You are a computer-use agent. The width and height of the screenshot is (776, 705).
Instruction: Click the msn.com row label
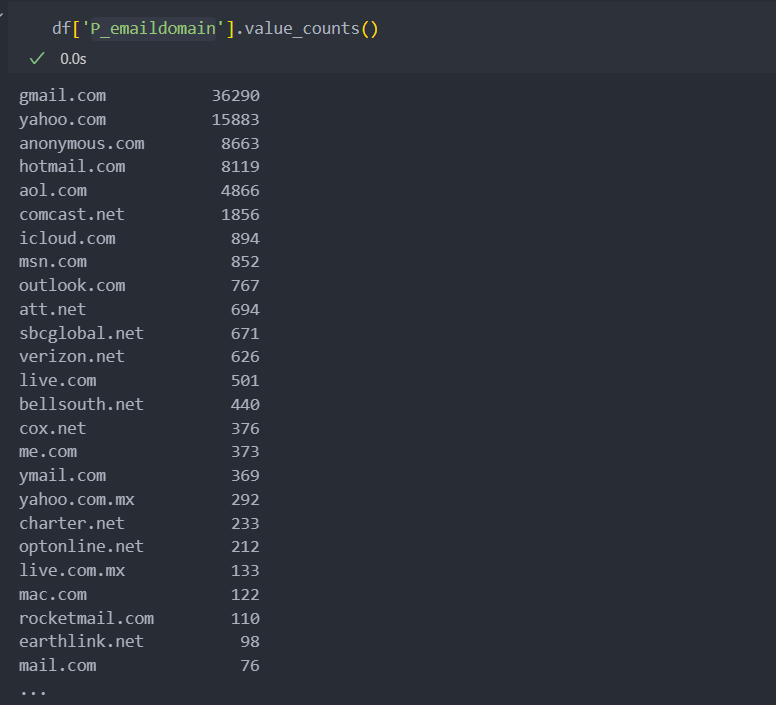(x=53, y=262)
